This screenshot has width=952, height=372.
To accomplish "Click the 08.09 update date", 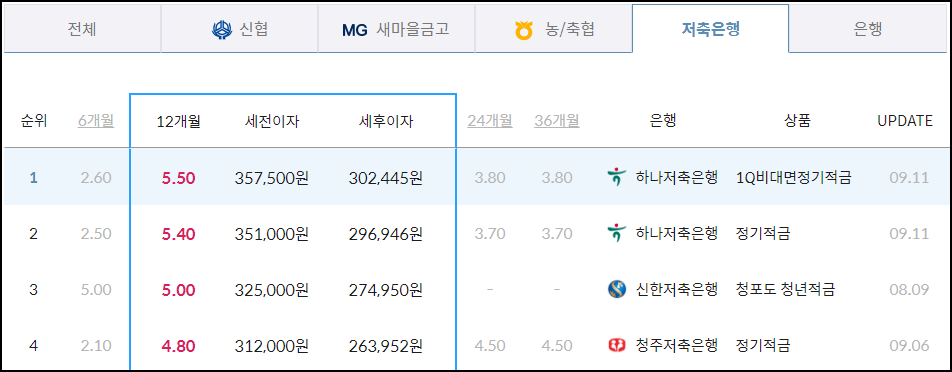I will click(x=910, y=290).
